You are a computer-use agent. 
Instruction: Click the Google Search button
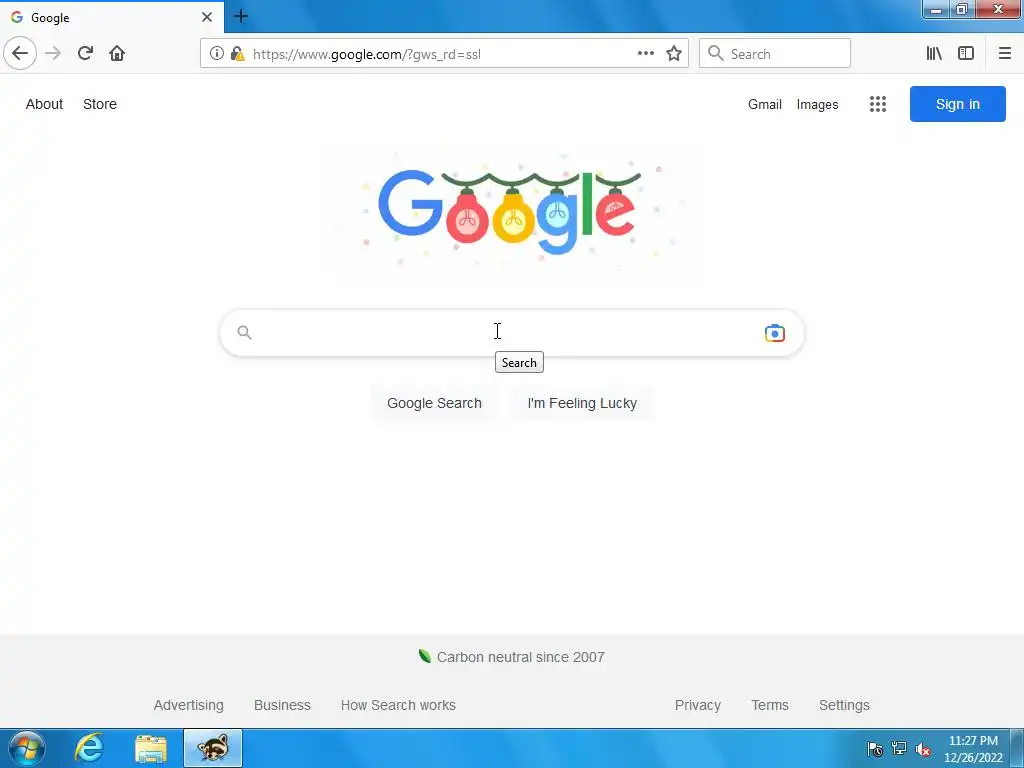pos(434,403)
